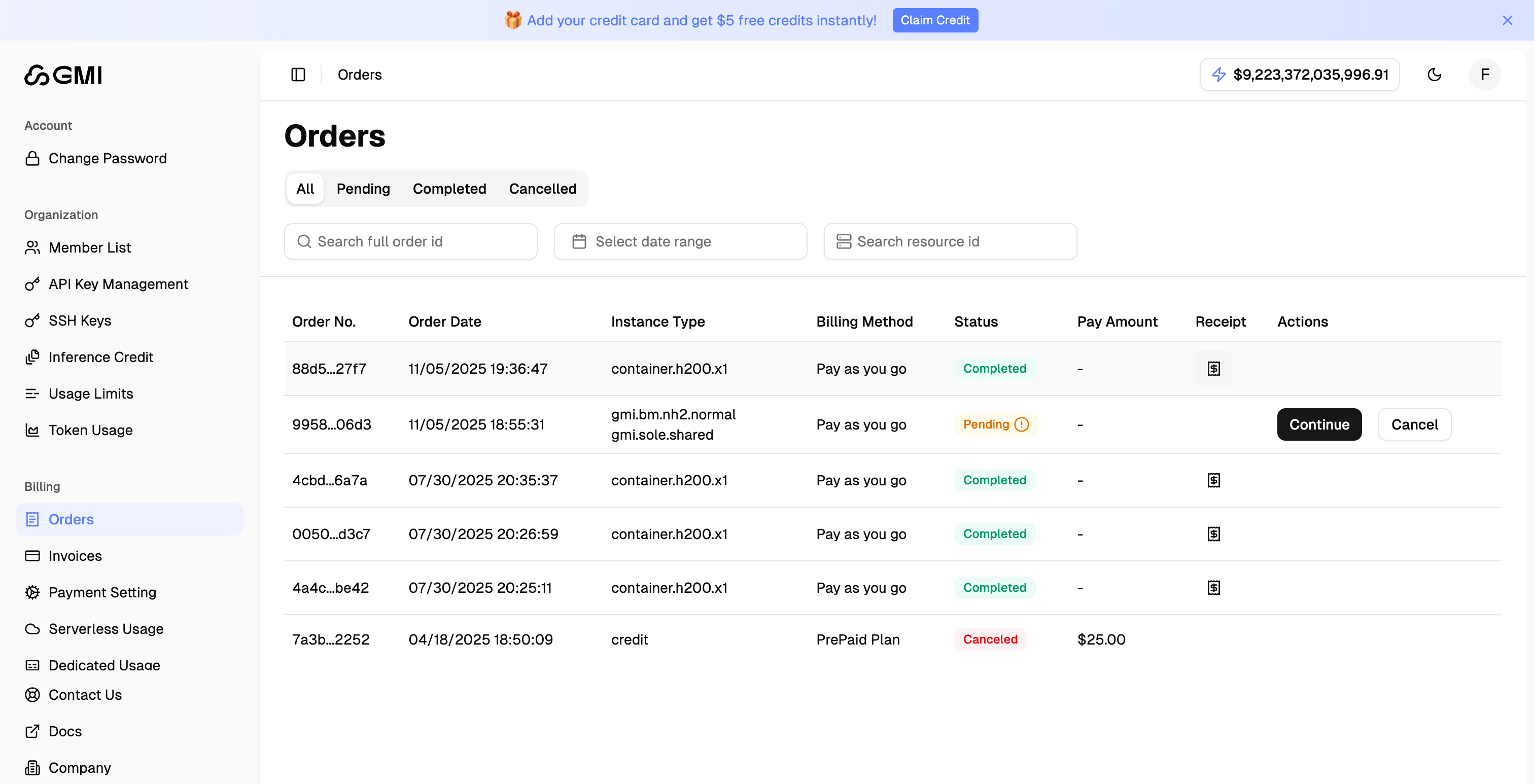Image resolution: width=1534 pixels, height=784 pixels.
Task: Filter orders by Completed status
Action: click(x=449, y=189)
